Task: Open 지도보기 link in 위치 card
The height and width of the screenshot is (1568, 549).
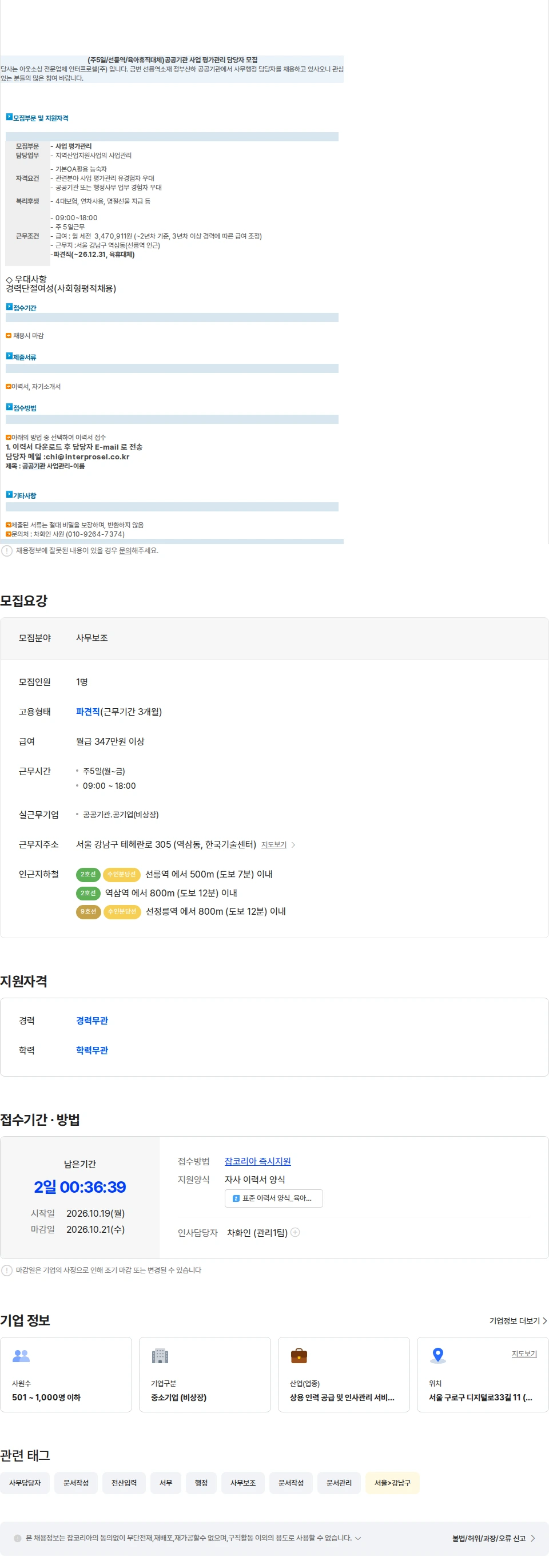Action: (524, 1355)
